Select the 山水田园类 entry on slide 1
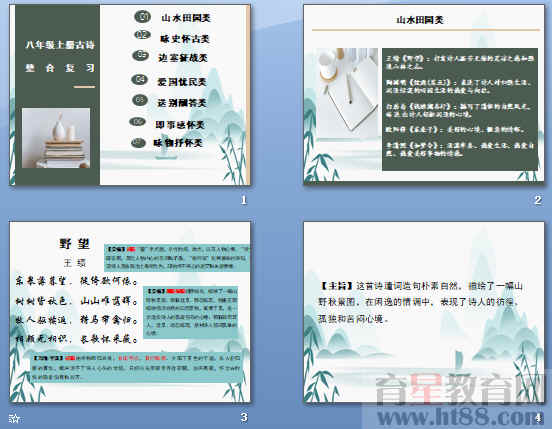The width and height of the screenshot is (552, 429). click(186, 18)
